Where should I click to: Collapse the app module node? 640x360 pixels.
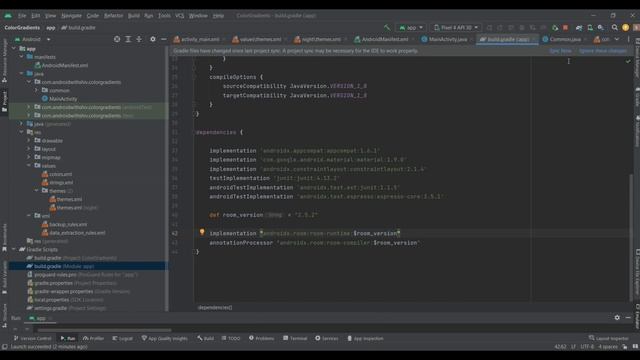pyautogui.click(x=14, y=49)
